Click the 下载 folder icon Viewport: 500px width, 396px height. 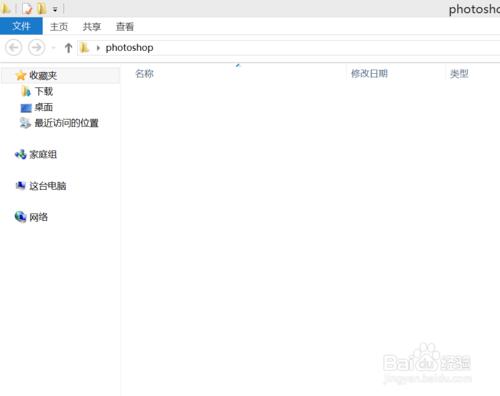[26, 91]
